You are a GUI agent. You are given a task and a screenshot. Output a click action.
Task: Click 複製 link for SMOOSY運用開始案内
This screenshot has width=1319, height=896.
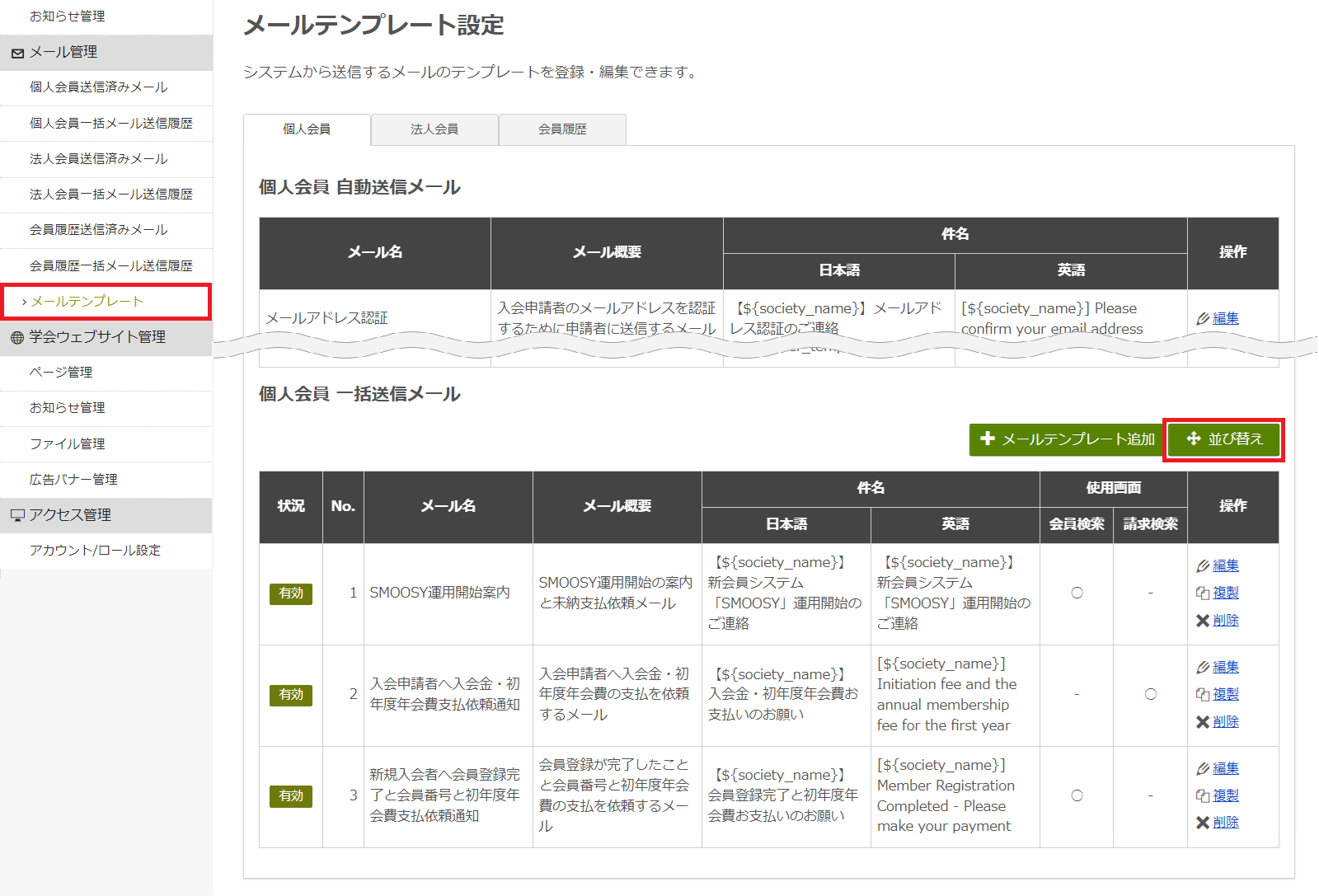pos(1226,593)
